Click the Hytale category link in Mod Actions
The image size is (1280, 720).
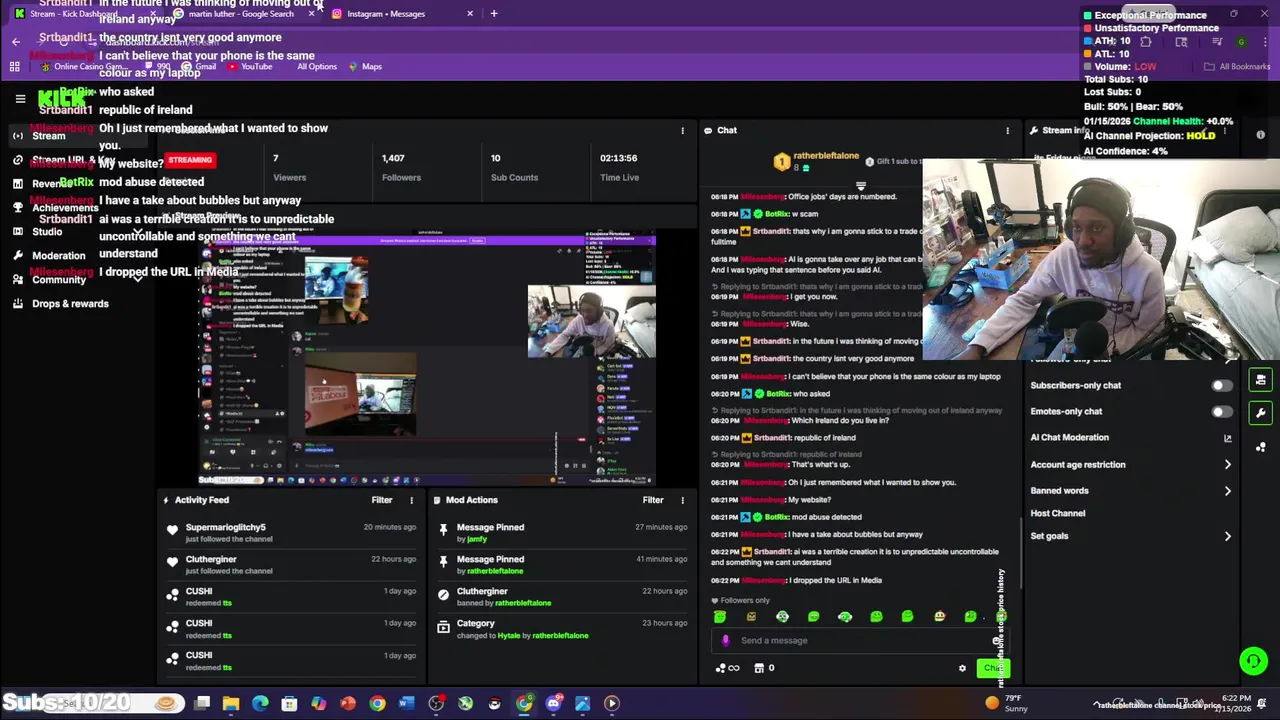(x=508, y=635)
